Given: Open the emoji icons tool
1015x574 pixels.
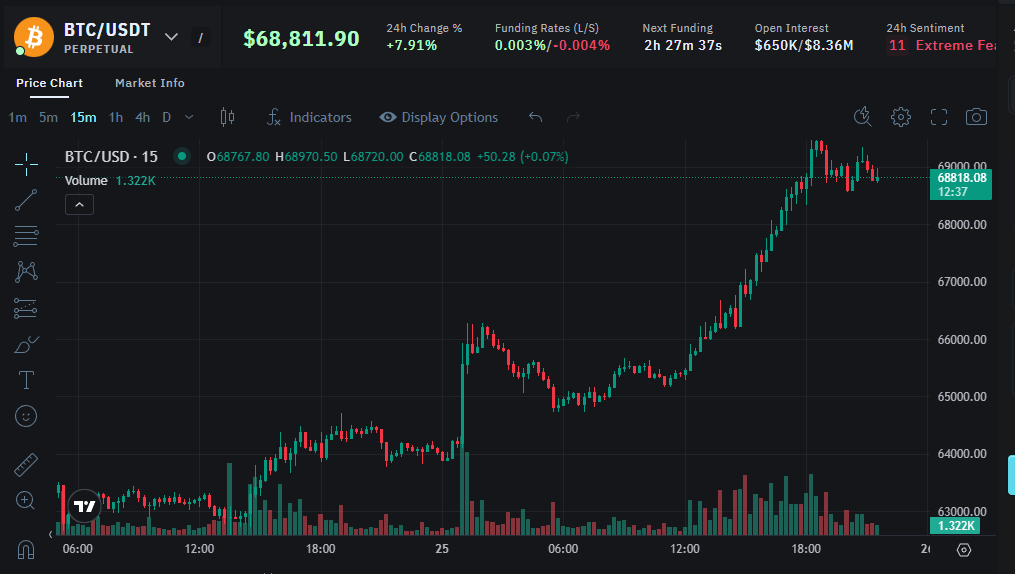Looking at the screenshot, I should pyautogui.click(x=26, y=416).
